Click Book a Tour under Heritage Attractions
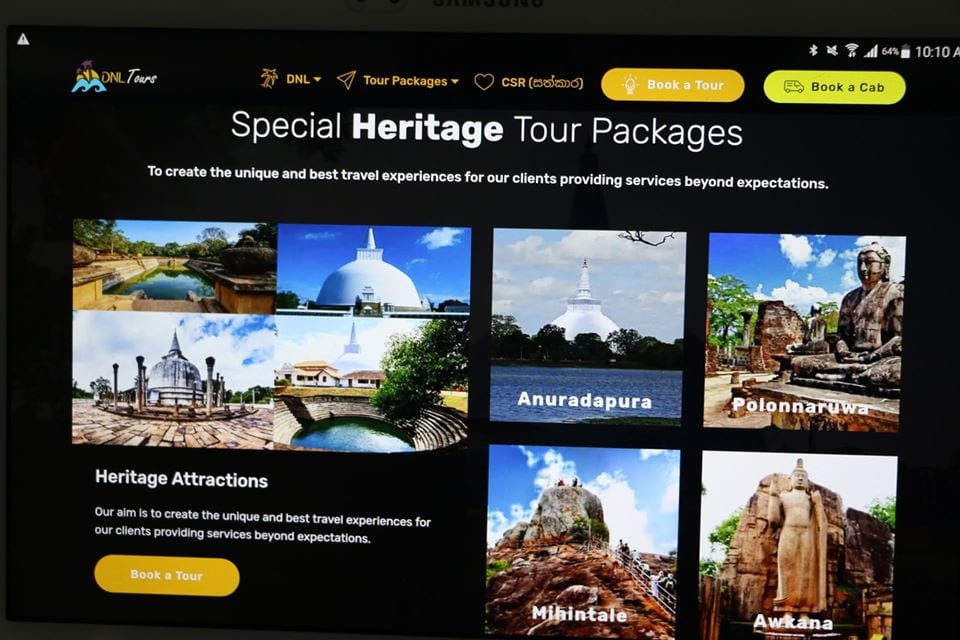 pos(167,575)
